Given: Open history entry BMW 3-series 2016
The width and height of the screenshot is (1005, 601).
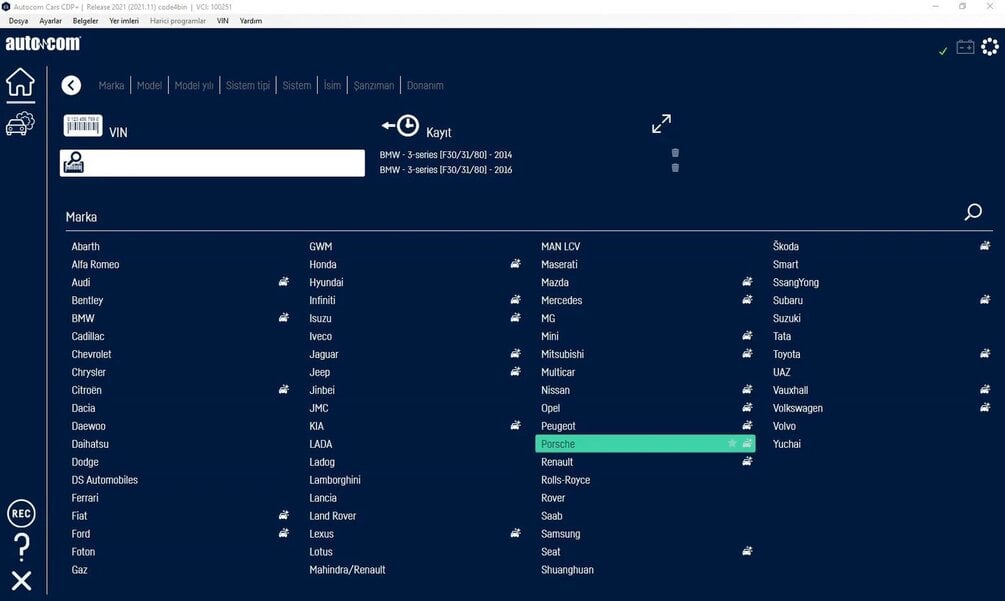Looking at the screenshot, I should tap(445, 170).
